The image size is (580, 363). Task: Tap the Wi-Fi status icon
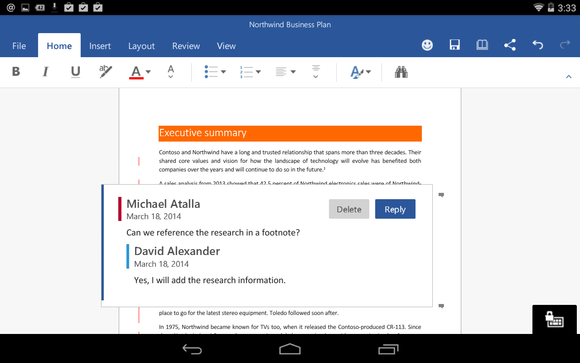pyautogui.click(x=538, y=7)
